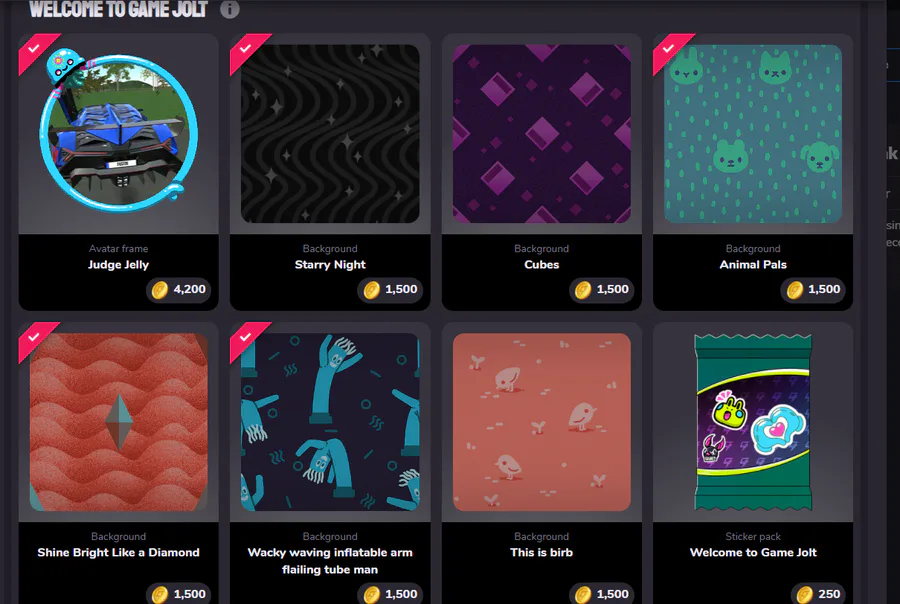Click the info icon beside Welcome to Game Jolt
900x604 pixels.
(230, 9)
